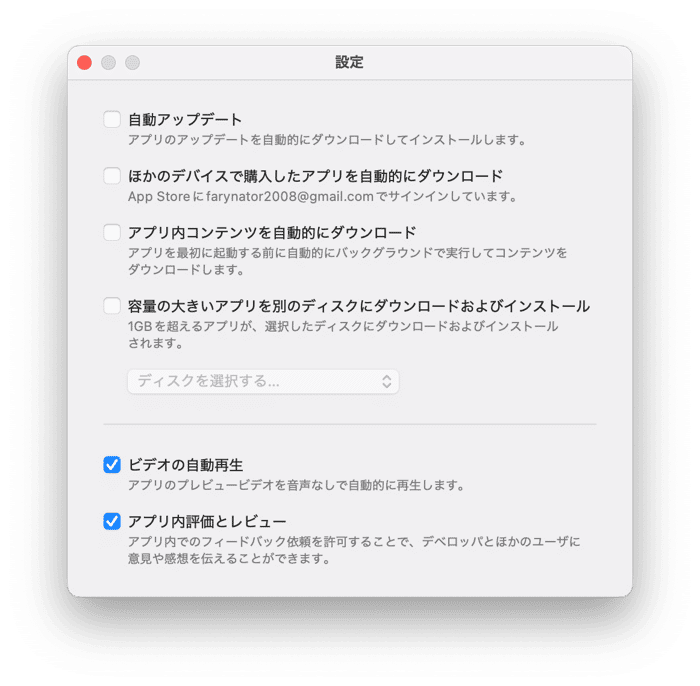Open the ディスクを選択する dropdown
The width and height of the screenshot is (700, 686).
(x=263, y=381)
